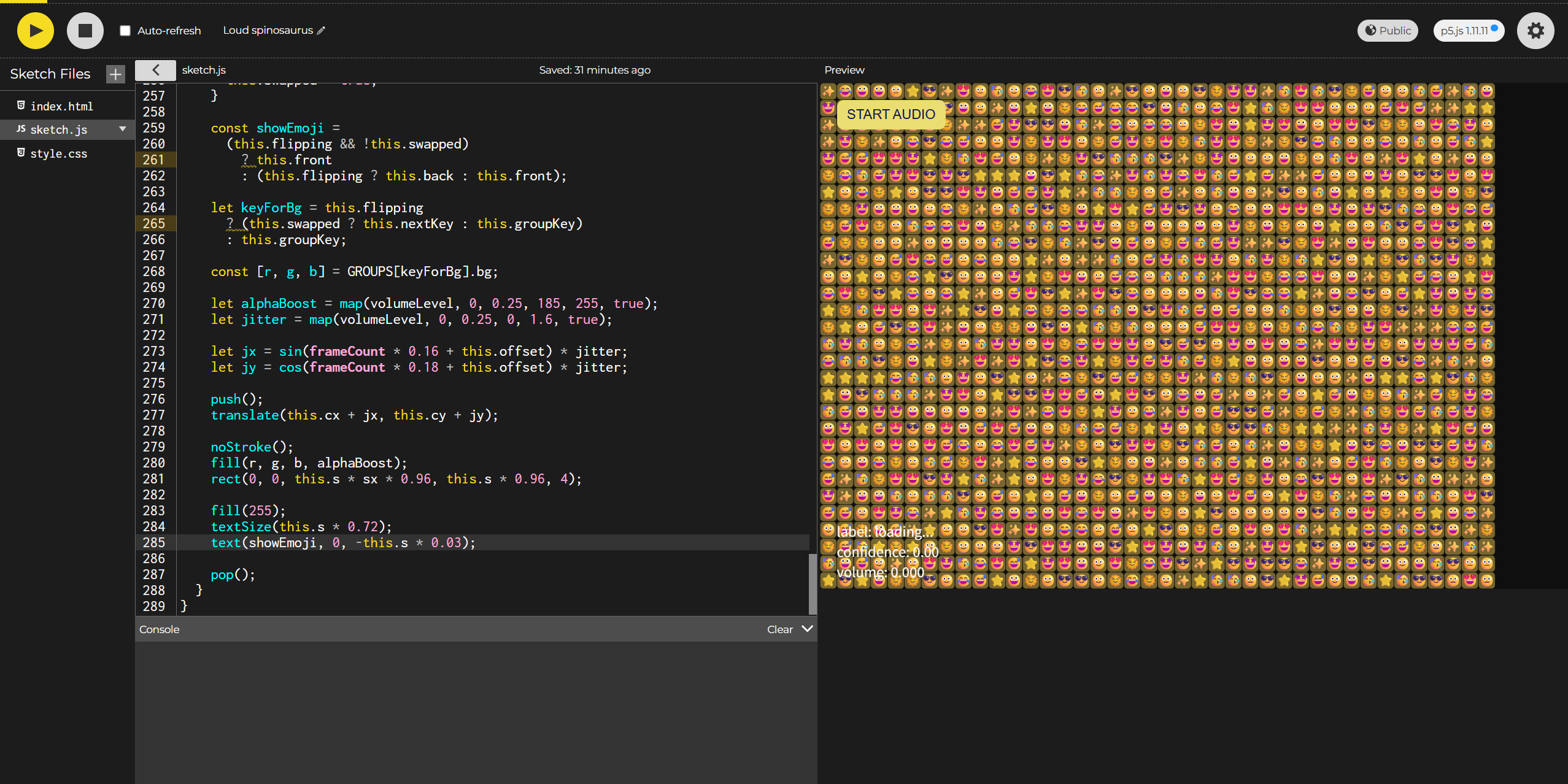Stop the running sketch
Image resolution: width=1568 pixels, height=784 pixels.
click(x=85, y=31)
